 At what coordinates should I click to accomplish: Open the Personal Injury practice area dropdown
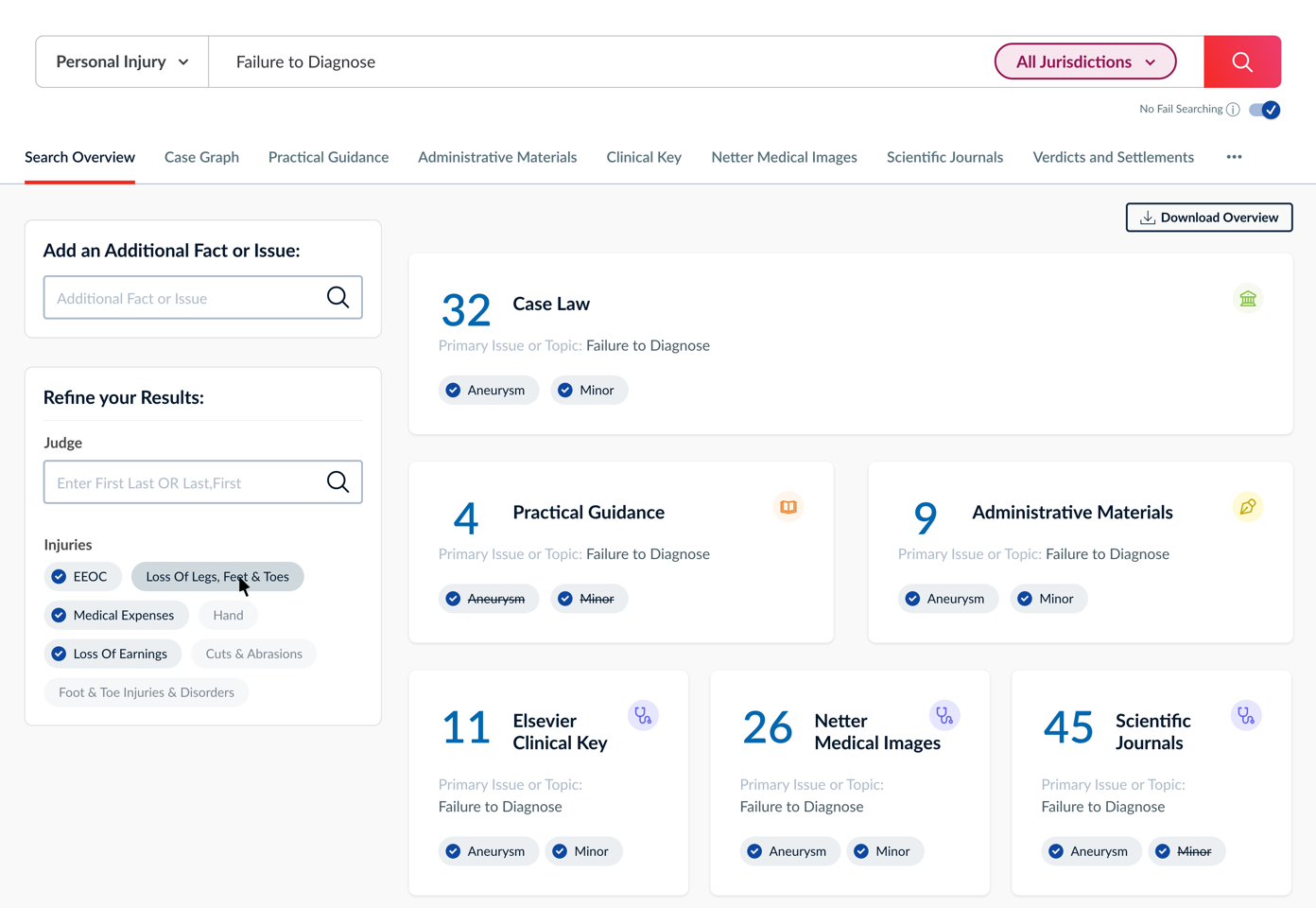(122, 62)
